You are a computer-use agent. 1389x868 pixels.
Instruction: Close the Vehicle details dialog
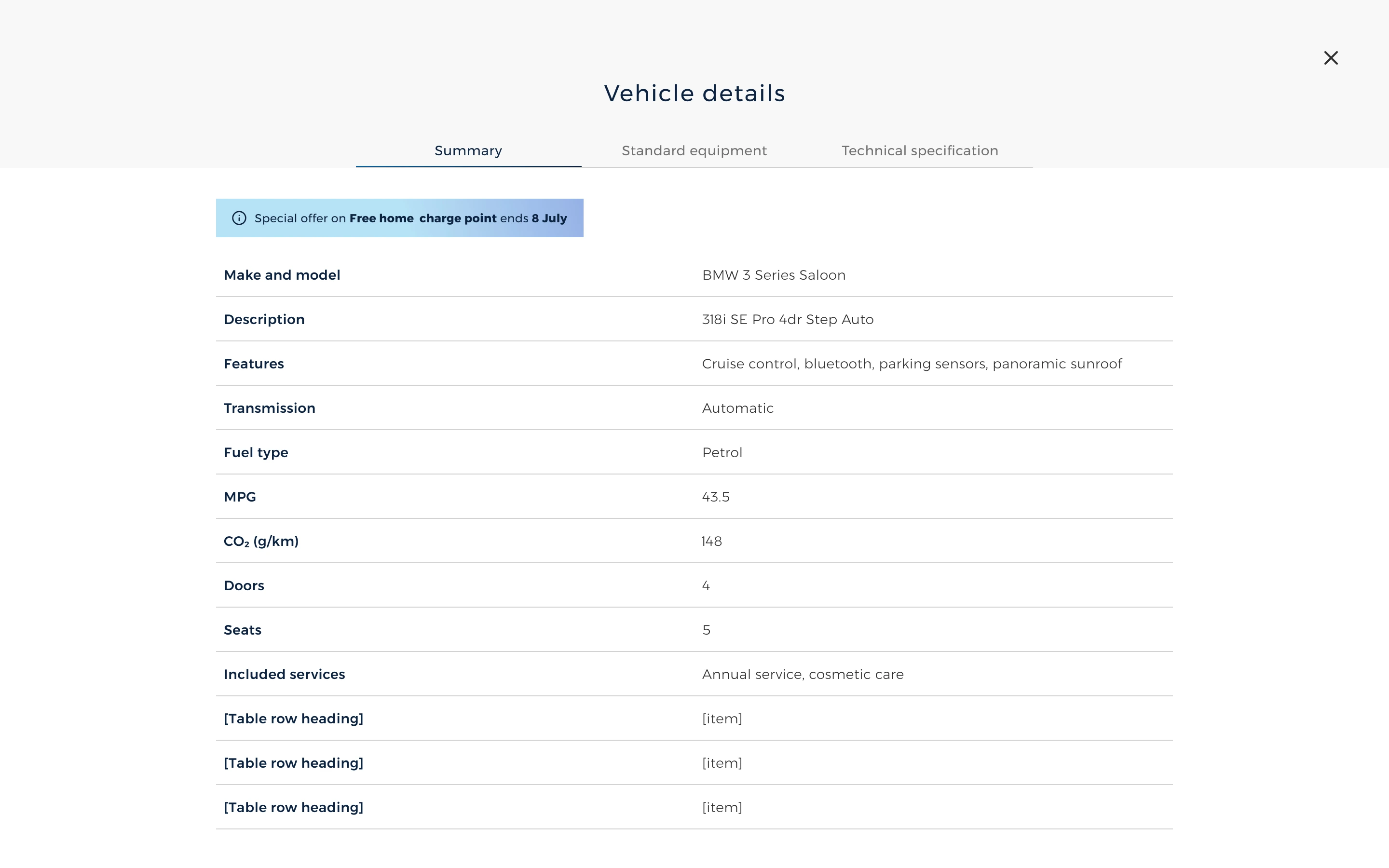click(1331, 58)
